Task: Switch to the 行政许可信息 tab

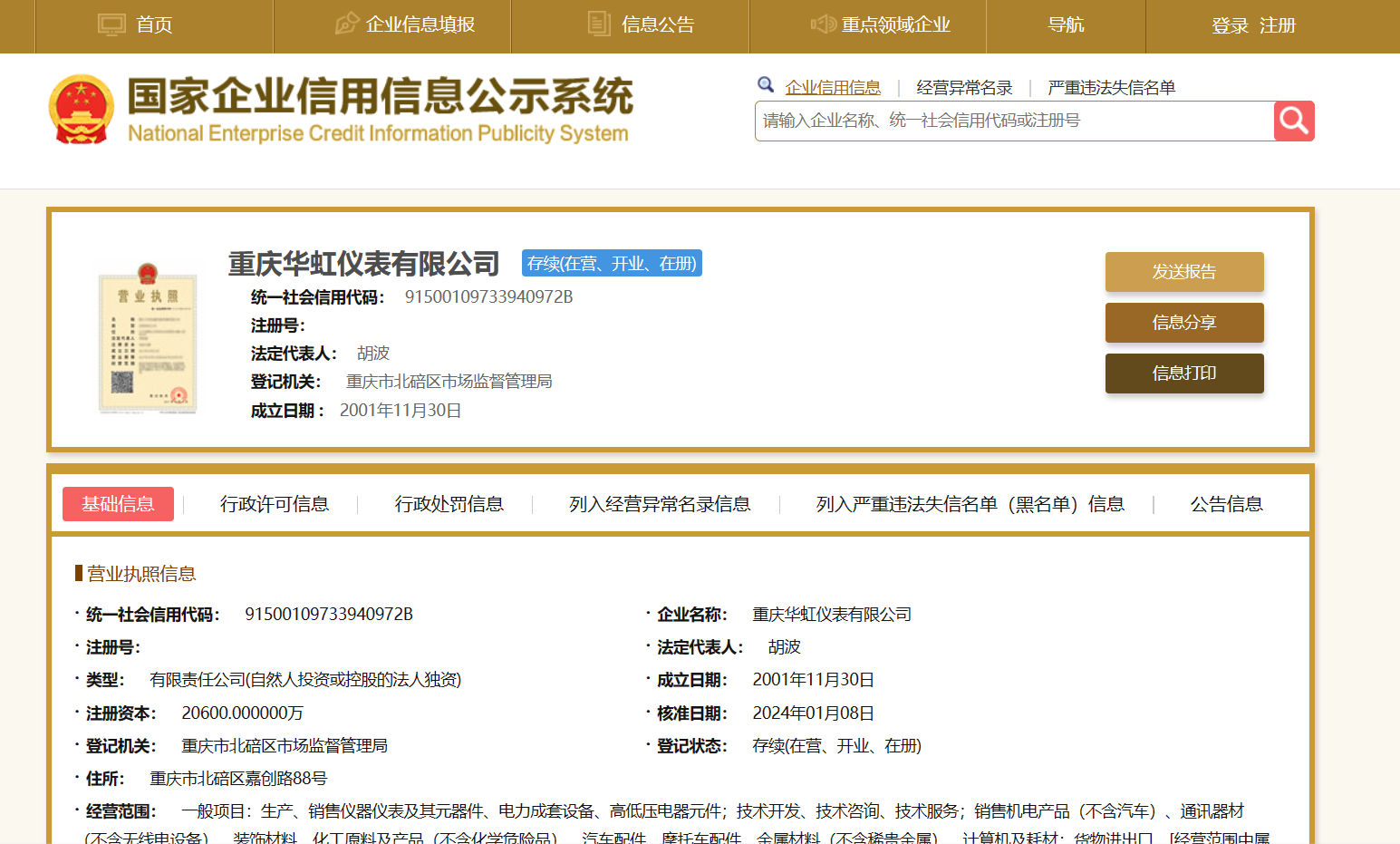Action: tap(275, 504)
